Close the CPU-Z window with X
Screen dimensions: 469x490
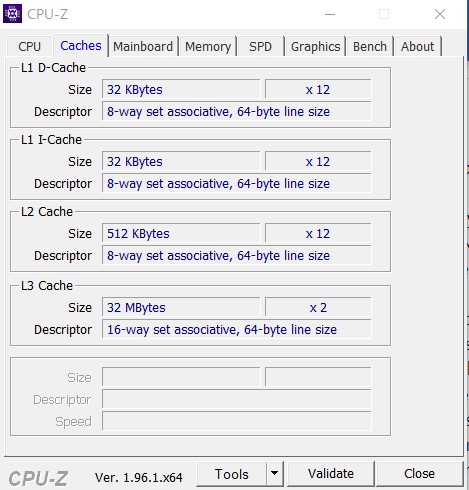[440, 14]
